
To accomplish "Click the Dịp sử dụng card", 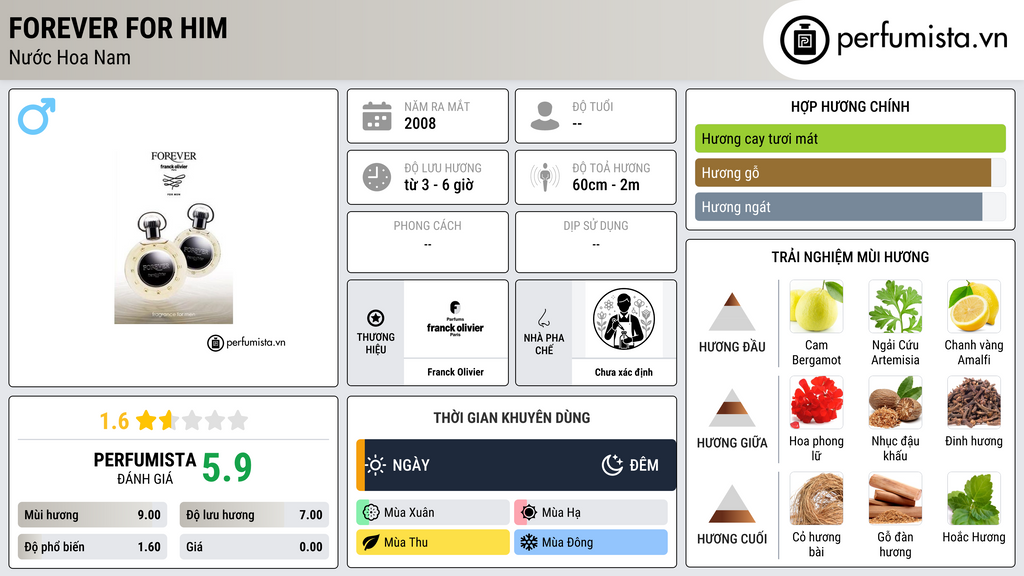I will coord(596,242).
